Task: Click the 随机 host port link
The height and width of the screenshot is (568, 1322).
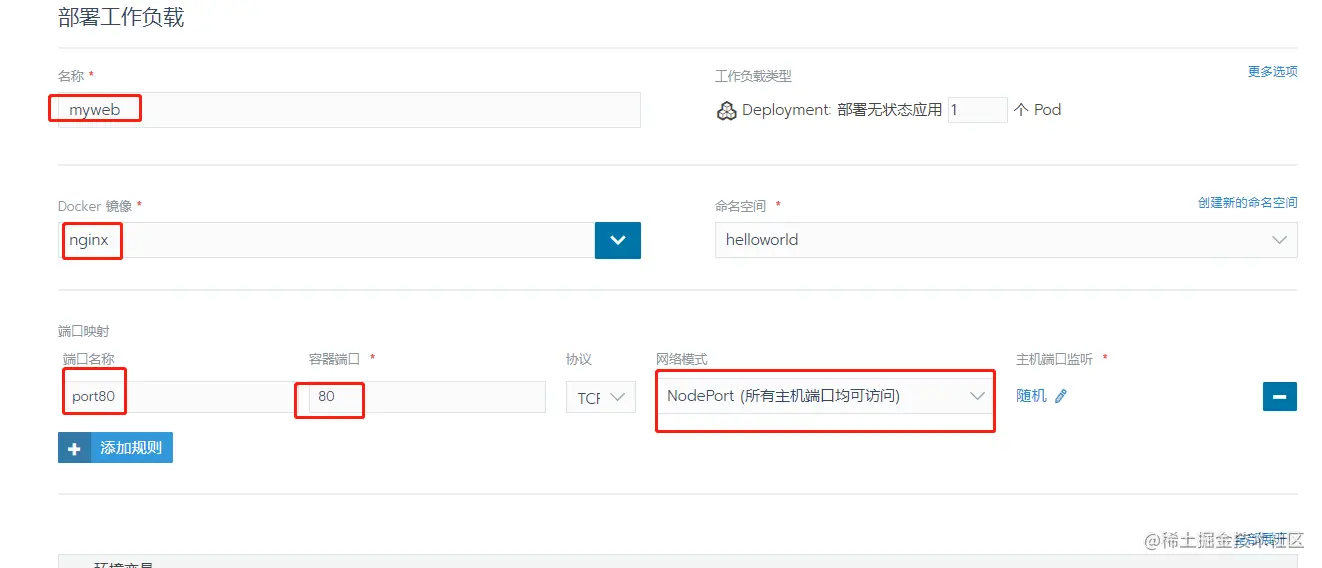Action: (1031, 396)
